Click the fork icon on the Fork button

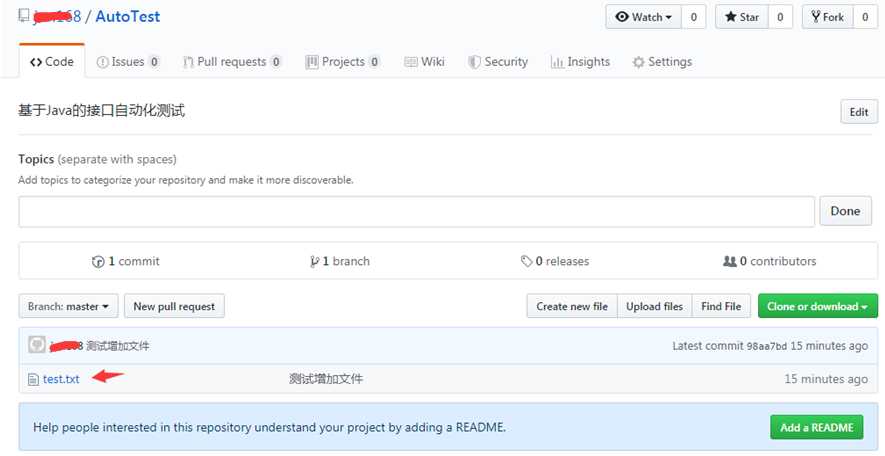point(816,16)
